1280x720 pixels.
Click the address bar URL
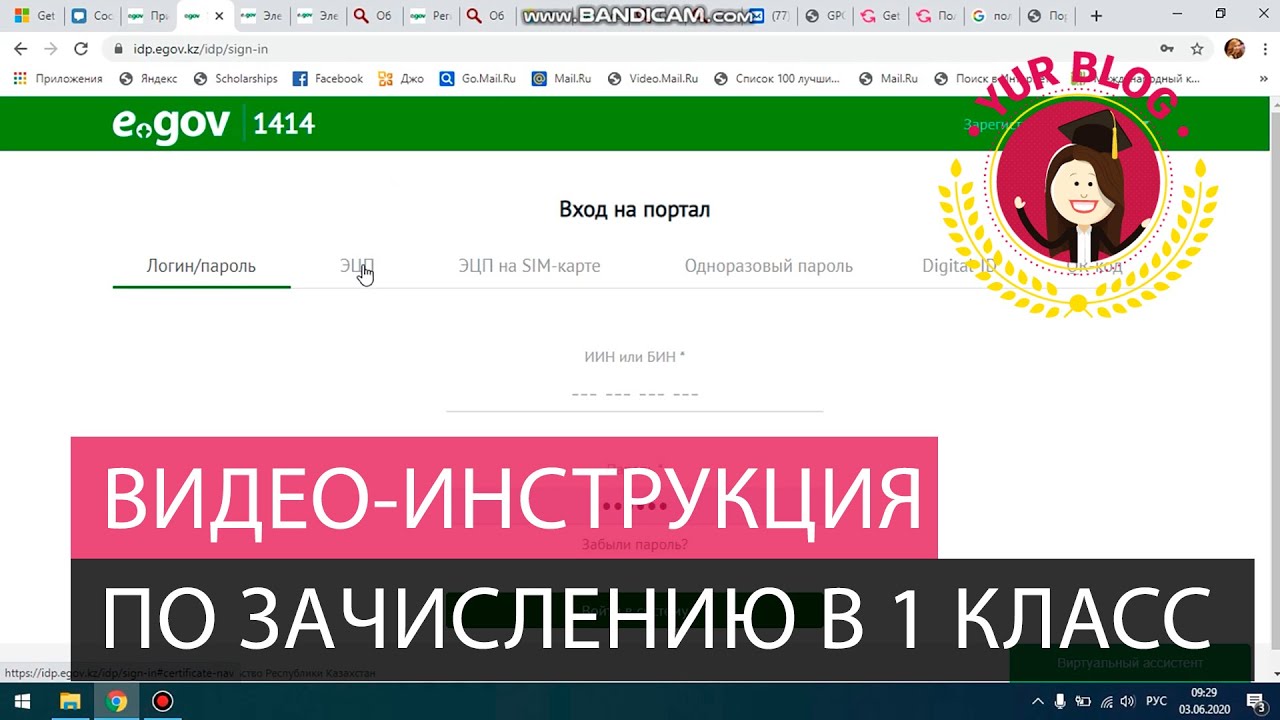(200, 49)
